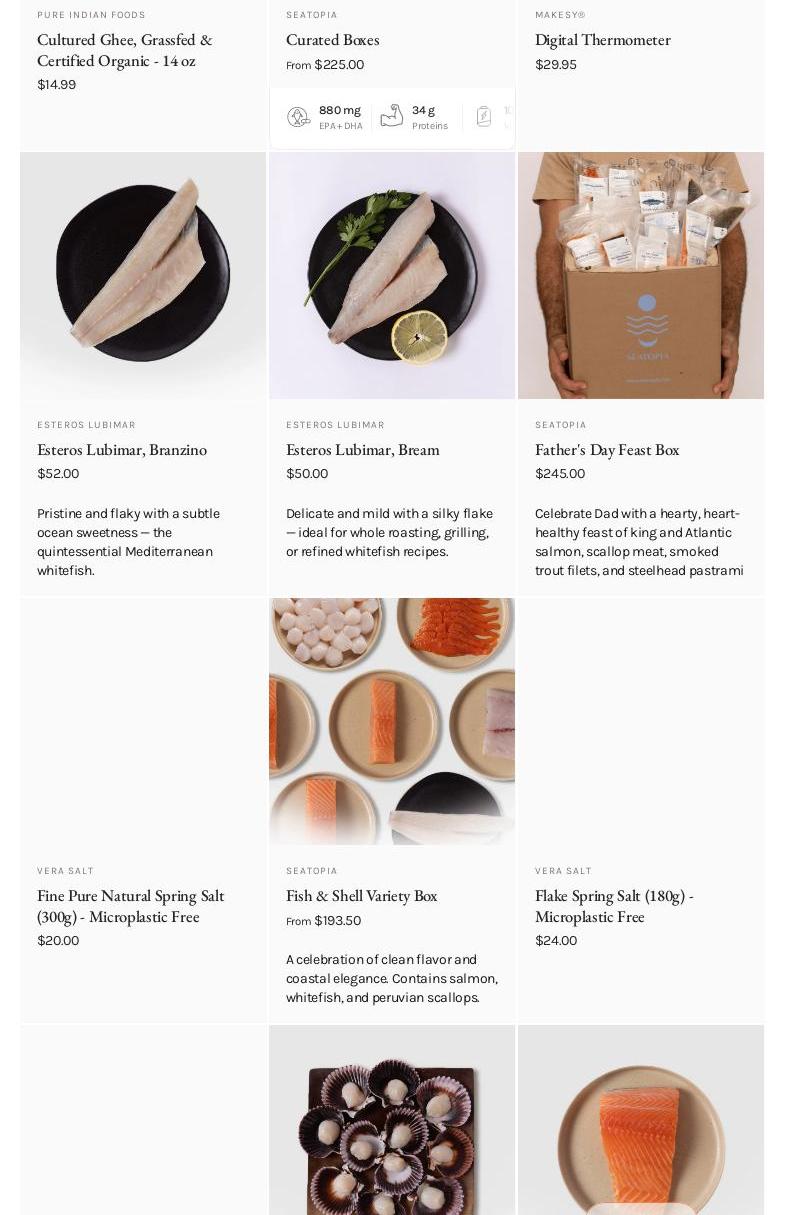Open Fine Pure Natural Spring Salt product

pyautogui.click(x=131, y=905)
